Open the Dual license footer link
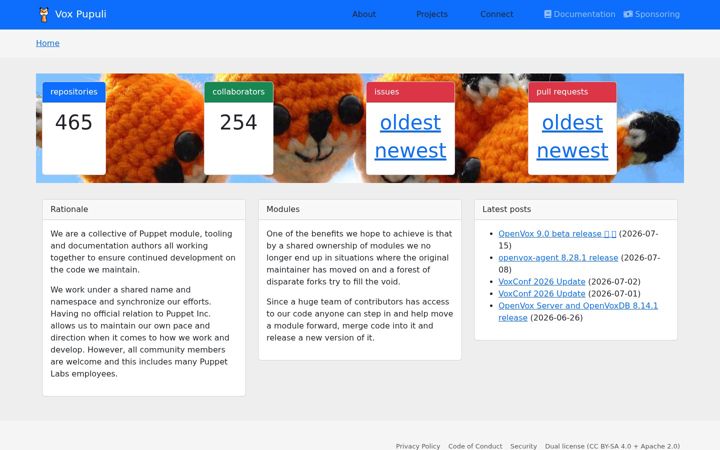The width and height of the screenshot is (720, 450). point(612,446)
